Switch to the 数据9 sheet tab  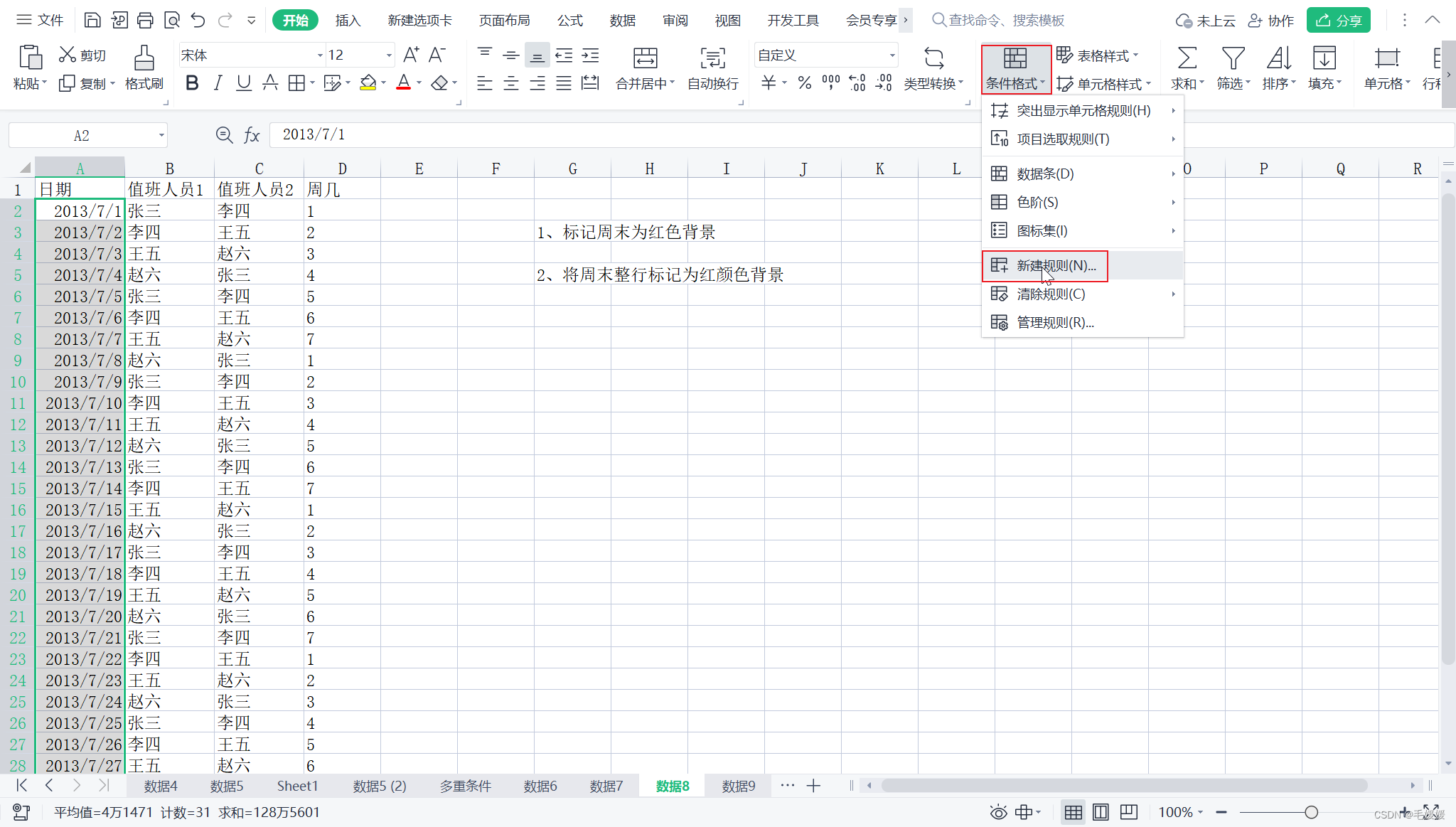738,786
